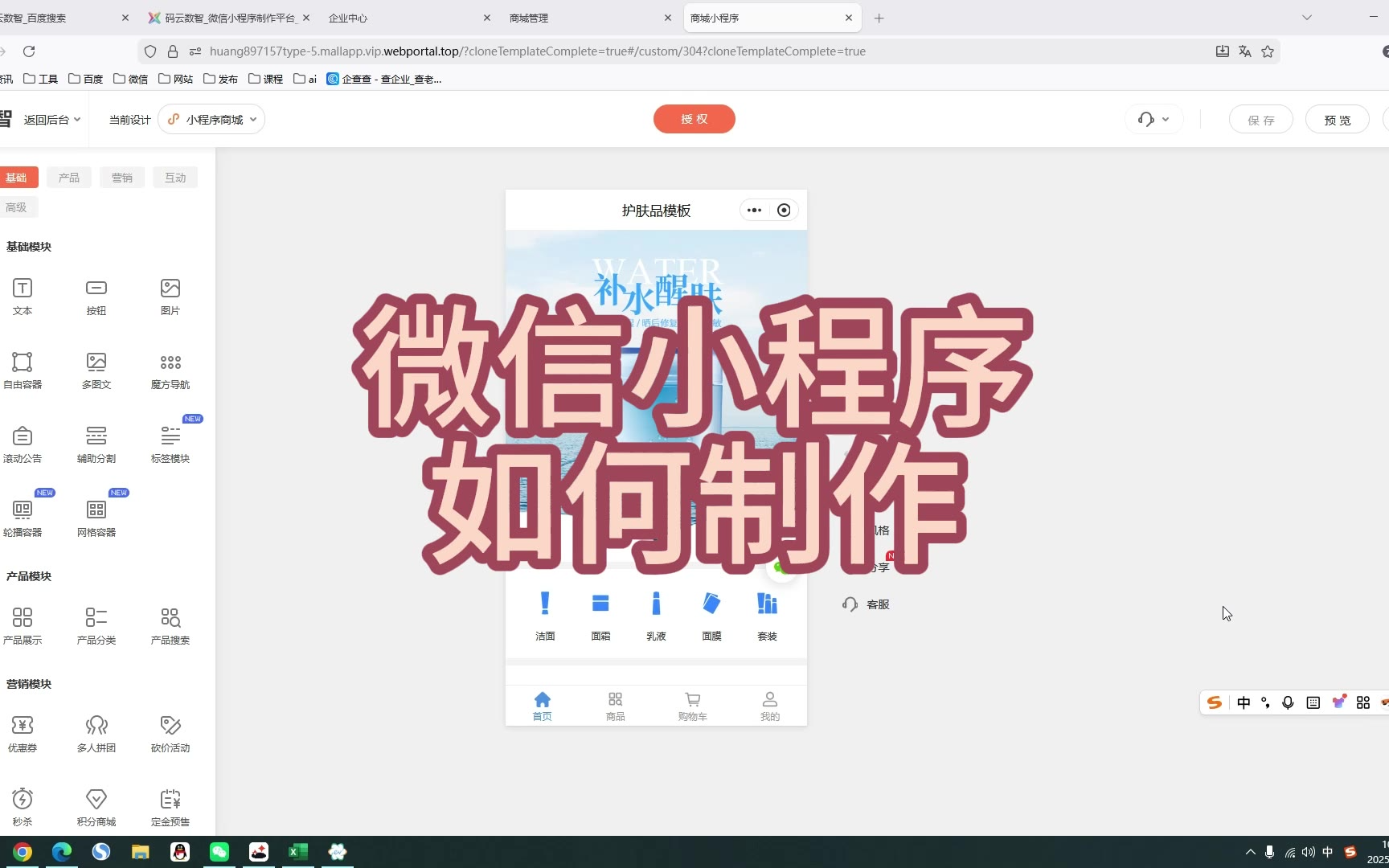Click the browser address bar URL

click(537, 51)
